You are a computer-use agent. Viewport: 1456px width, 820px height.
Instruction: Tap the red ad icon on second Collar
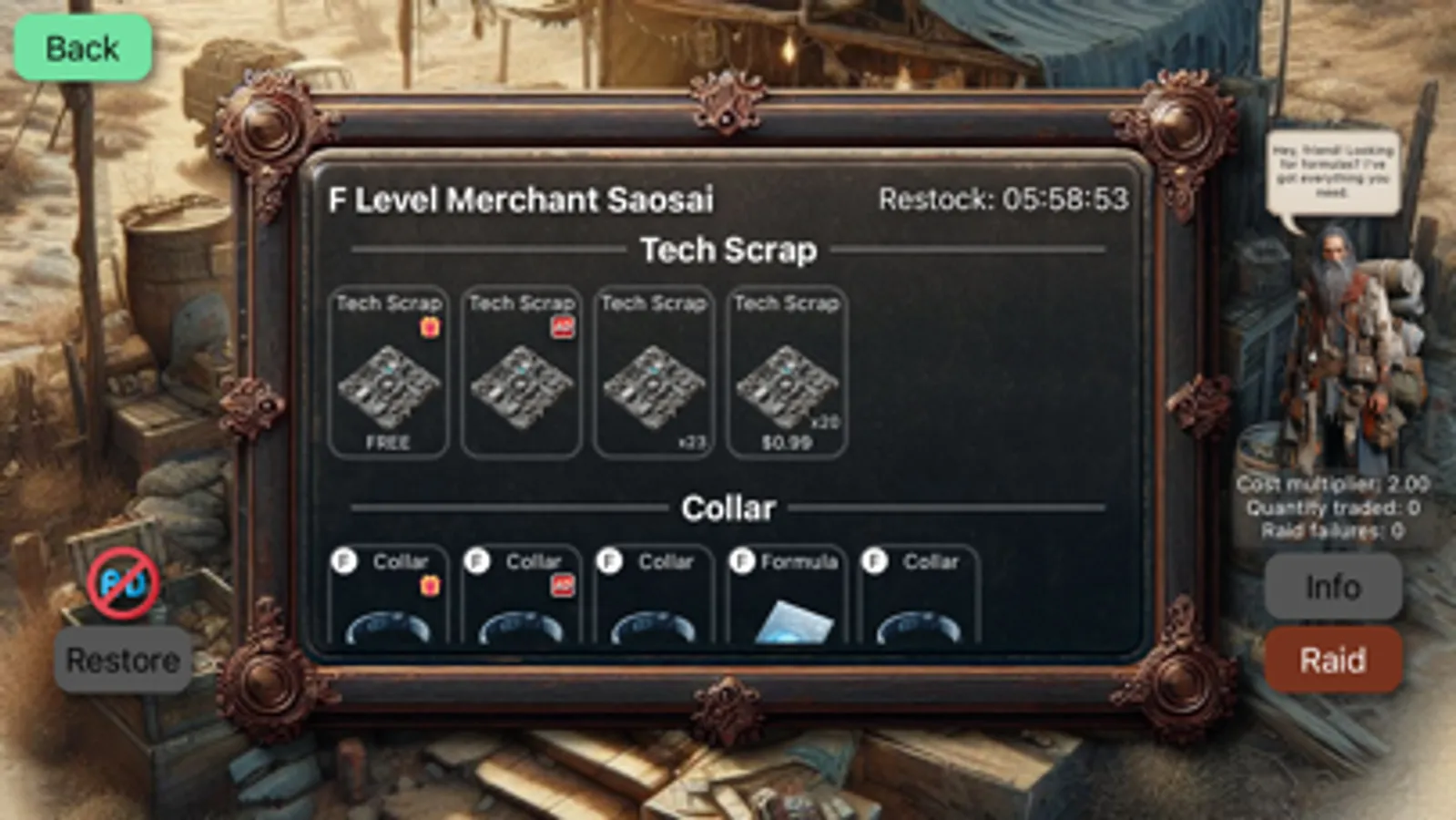coord(563,586)
